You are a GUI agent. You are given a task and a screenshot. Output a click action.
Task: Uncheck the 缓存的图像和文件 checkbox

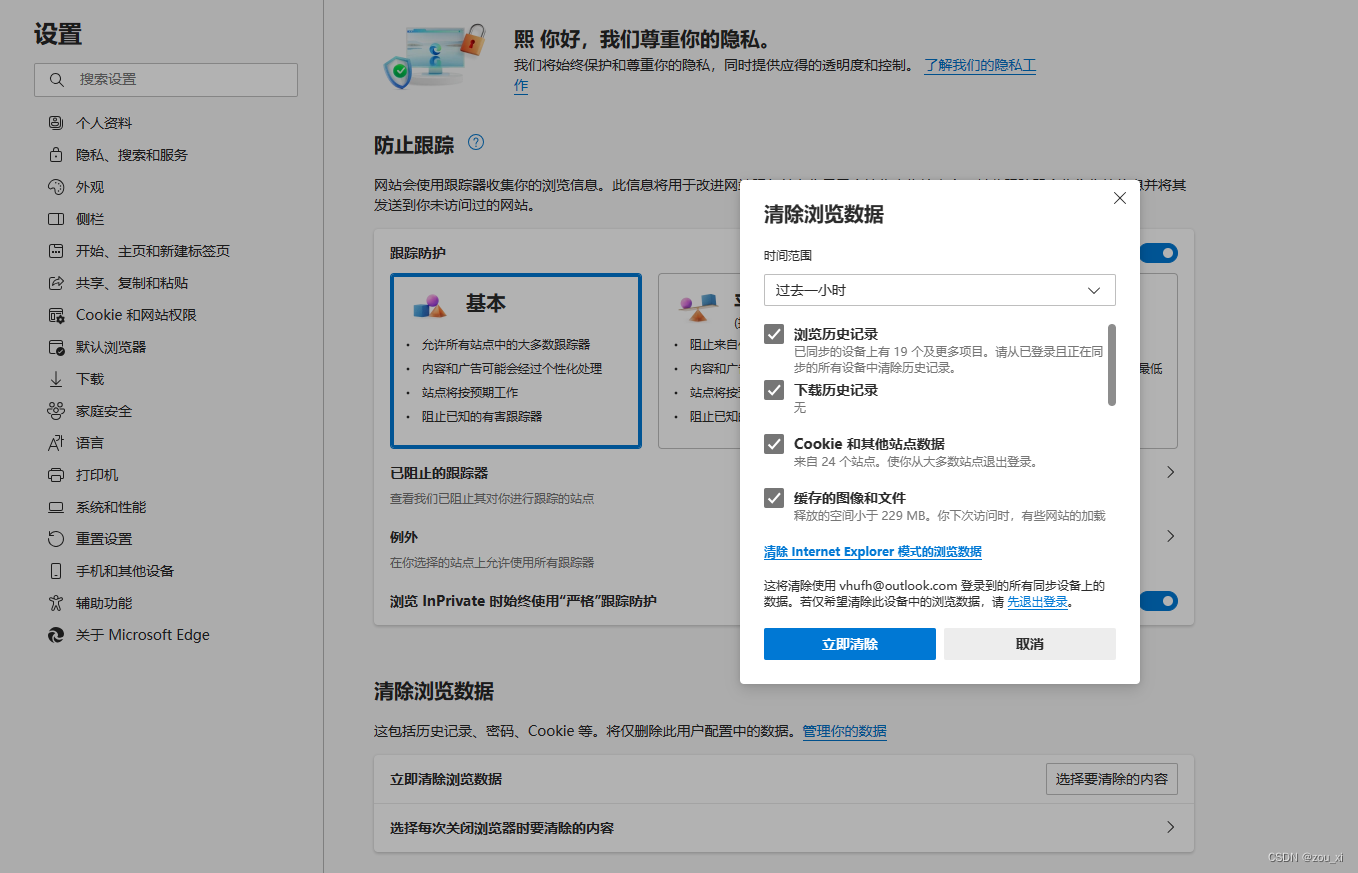pyautogui.click(x=774, y=498)
